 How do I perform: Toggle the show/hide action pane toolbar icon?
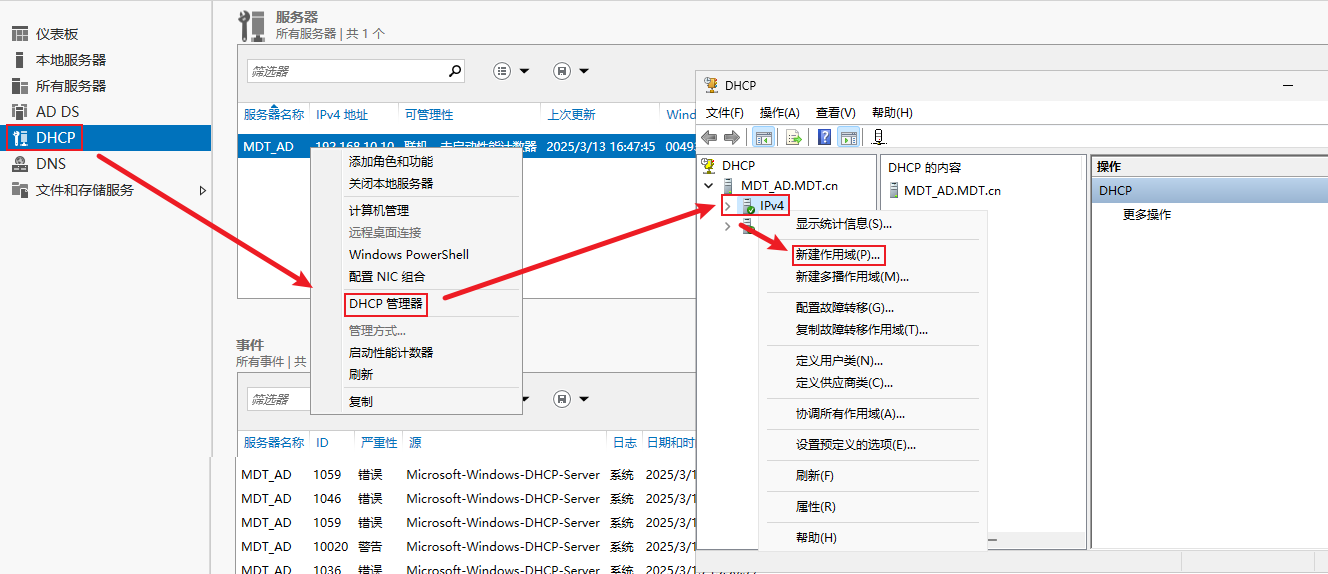coord(849,137)
